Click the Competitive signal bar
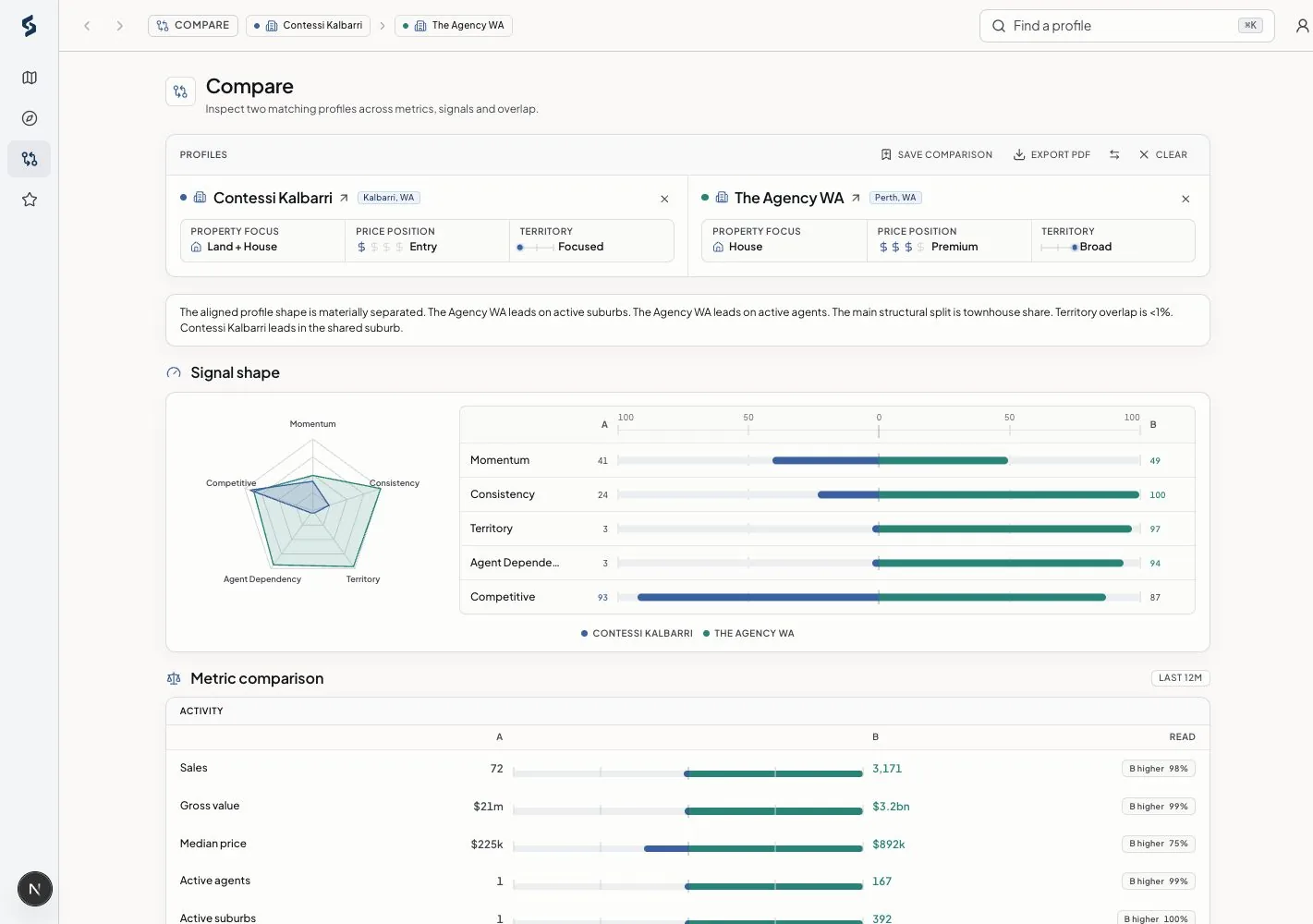The image size is (1313, 924). click(x=879, y=597)
